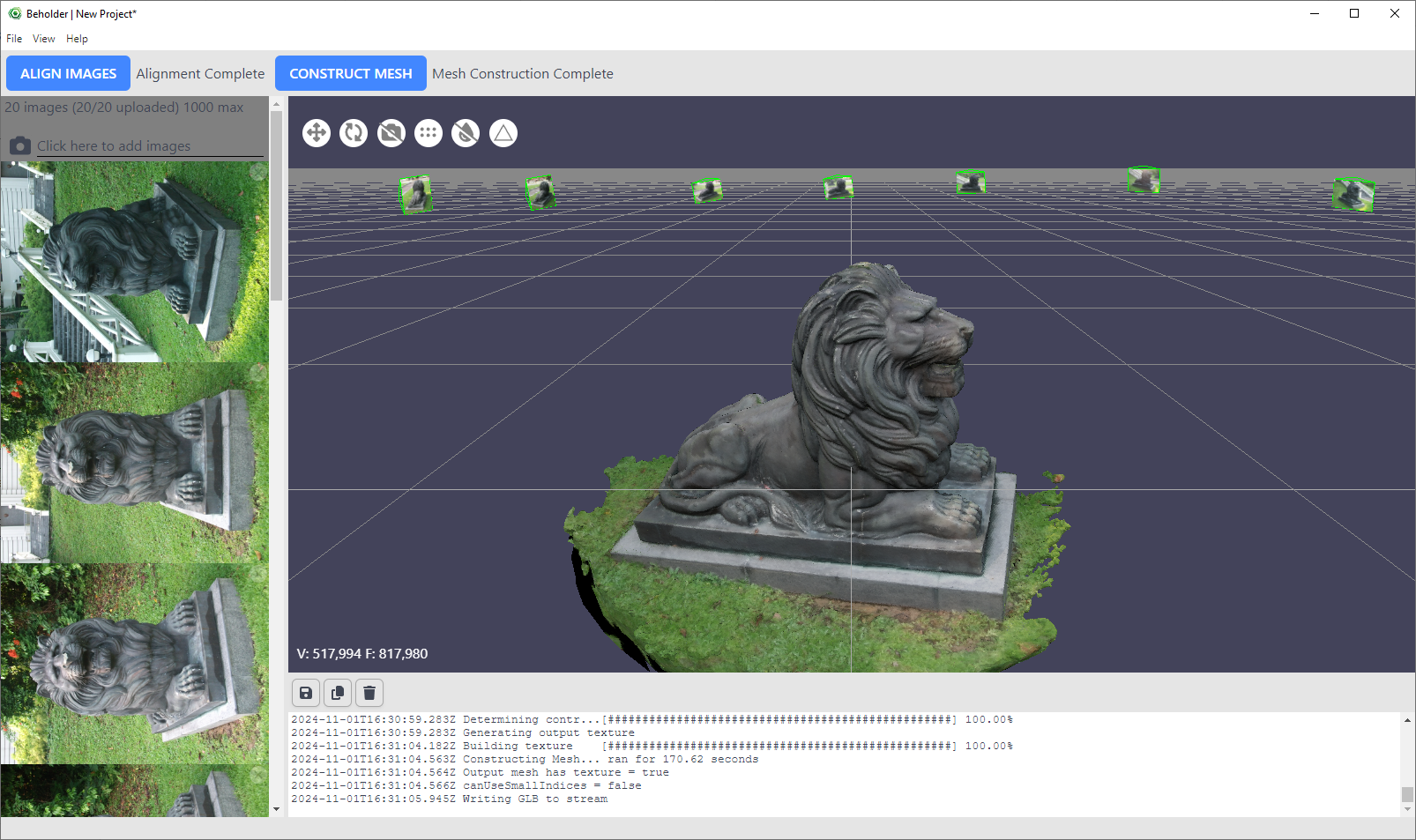Click the image list scrollbar thumb
The height and width of the screenshot is (840, 1416).
pos(276,205)
